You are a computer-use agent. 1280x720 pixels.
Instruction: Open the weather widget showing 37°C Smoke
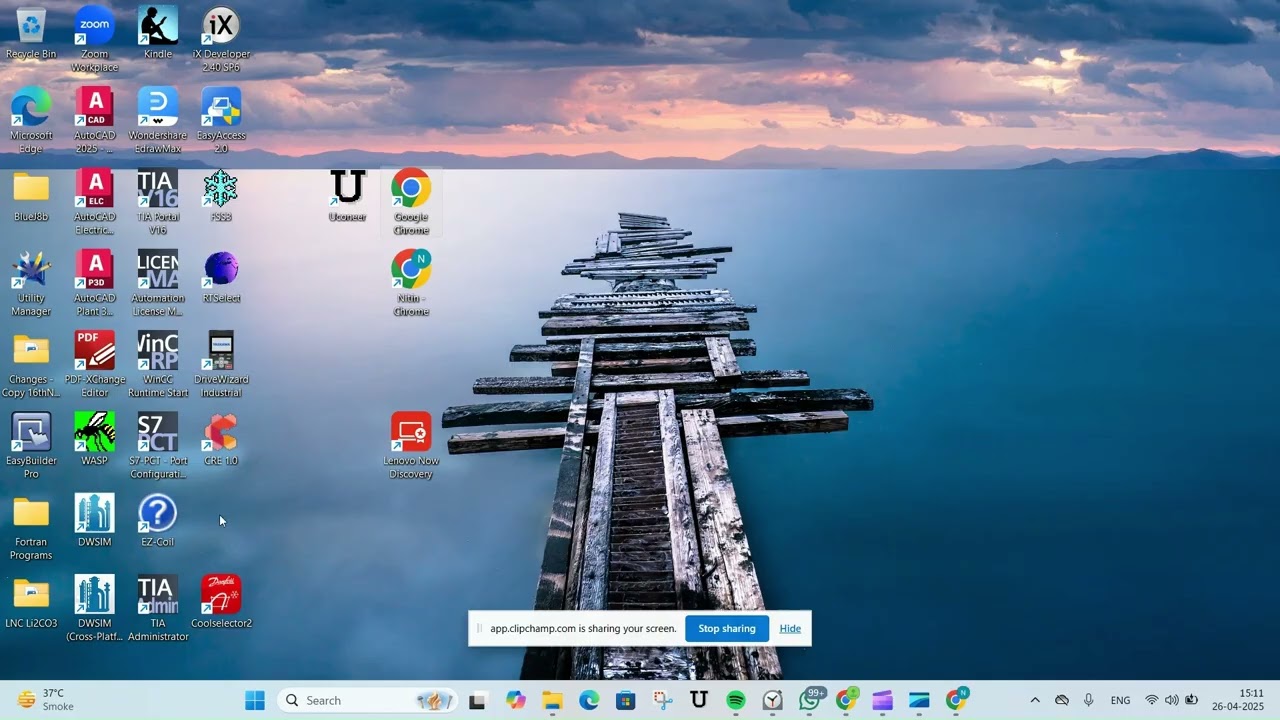[x=47, y=700]
